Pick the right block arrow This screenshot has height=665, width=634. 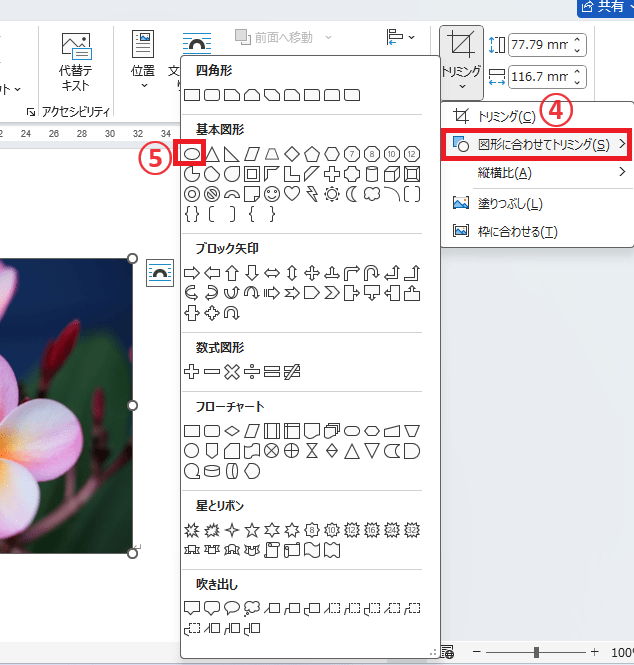click(192, 273)
